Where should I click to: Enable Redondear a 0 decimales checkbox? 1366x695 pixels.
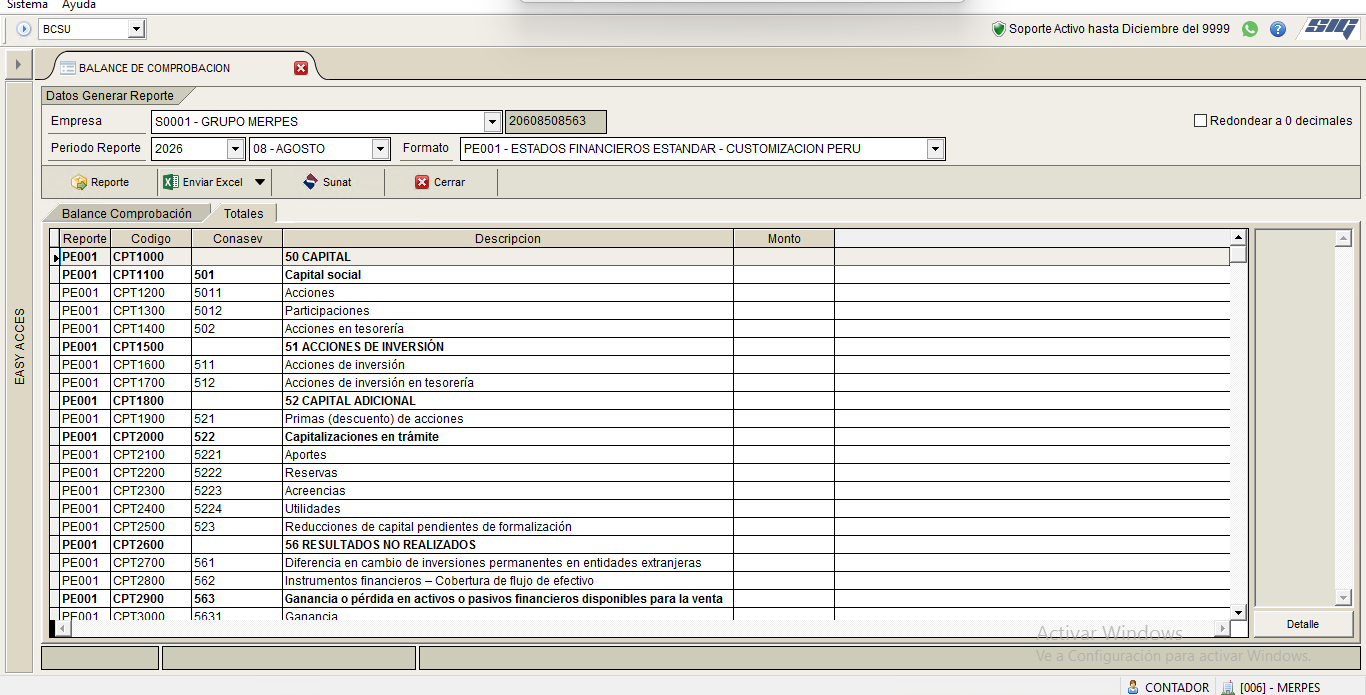[1201, 121]
